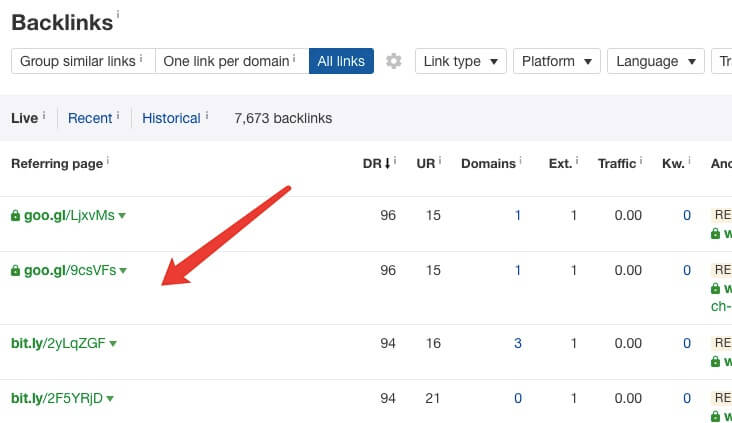Expand the goo.gl/LjxvMs caret menu
Screen dimensions: 732x423
click(x=122, y=216)
